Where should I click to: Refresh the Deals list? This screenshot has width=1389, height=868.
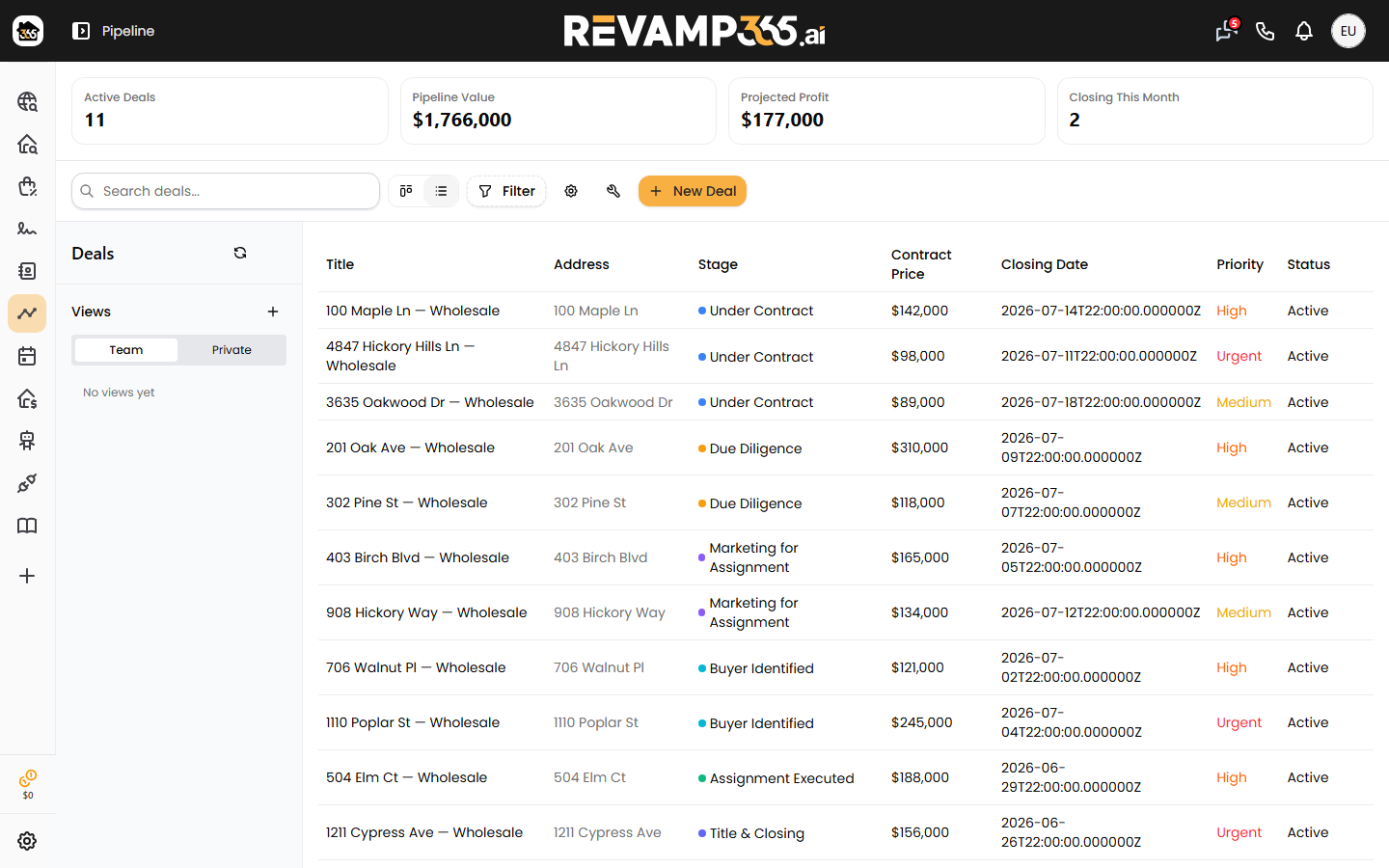[240, 253]
